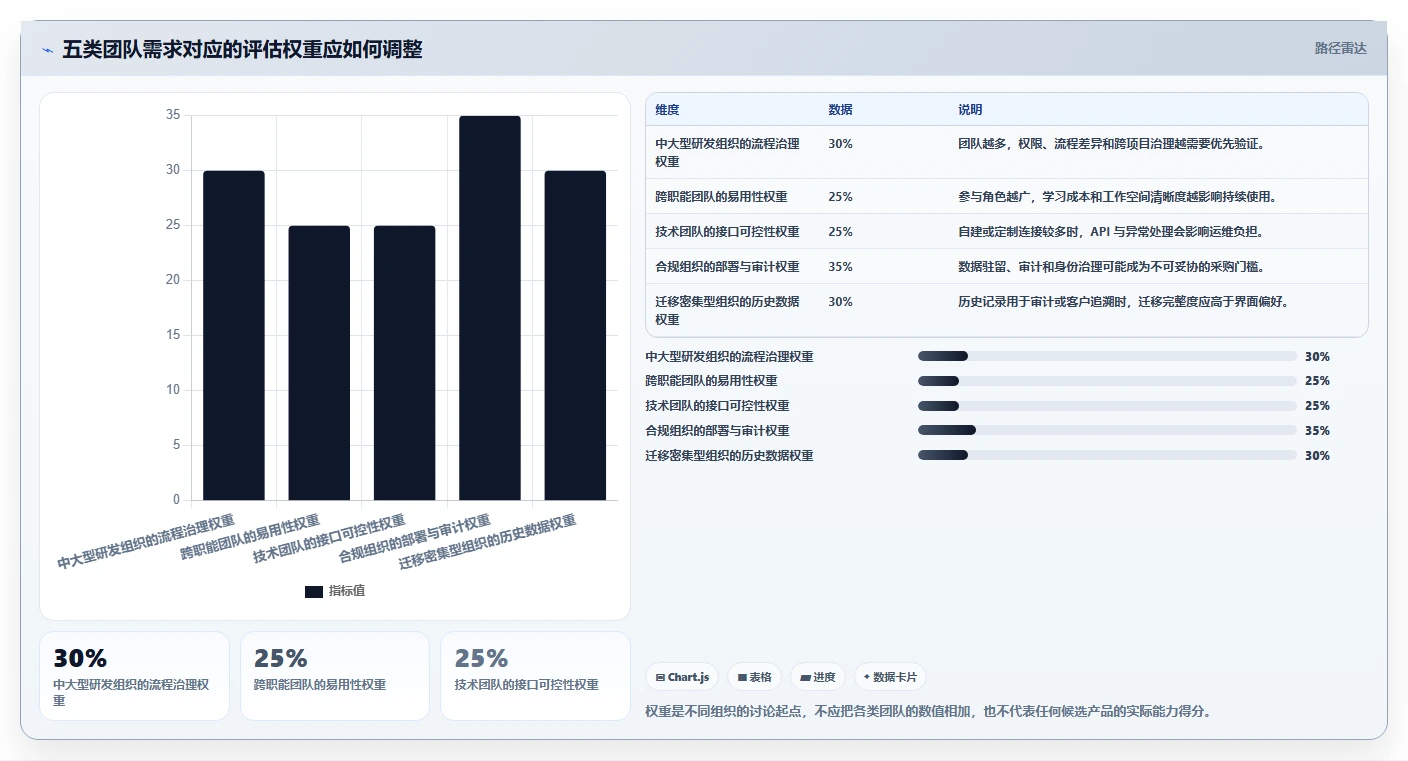The image size is (1408, 761).
Task: Select the 迁移密集型组织的历史数据权重 table cell
Action: tap(732, 310)
